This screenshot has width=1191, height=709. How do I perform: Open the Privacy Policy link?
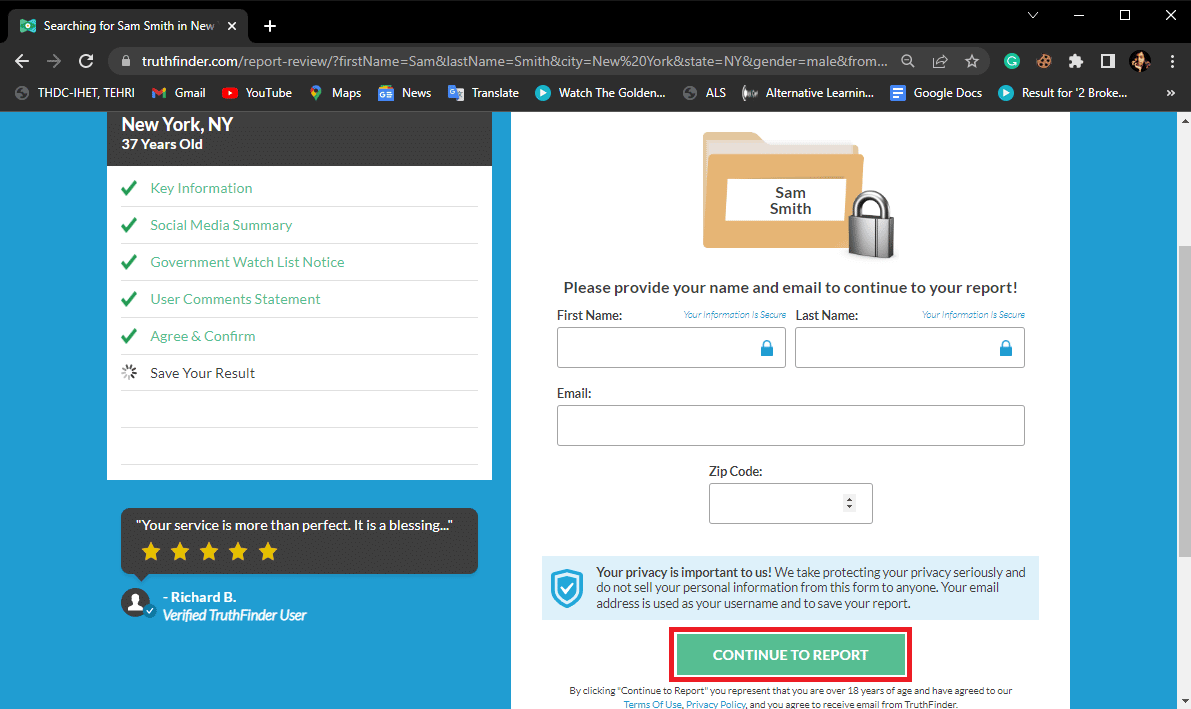pyautogui.click(x=716, y=704)
